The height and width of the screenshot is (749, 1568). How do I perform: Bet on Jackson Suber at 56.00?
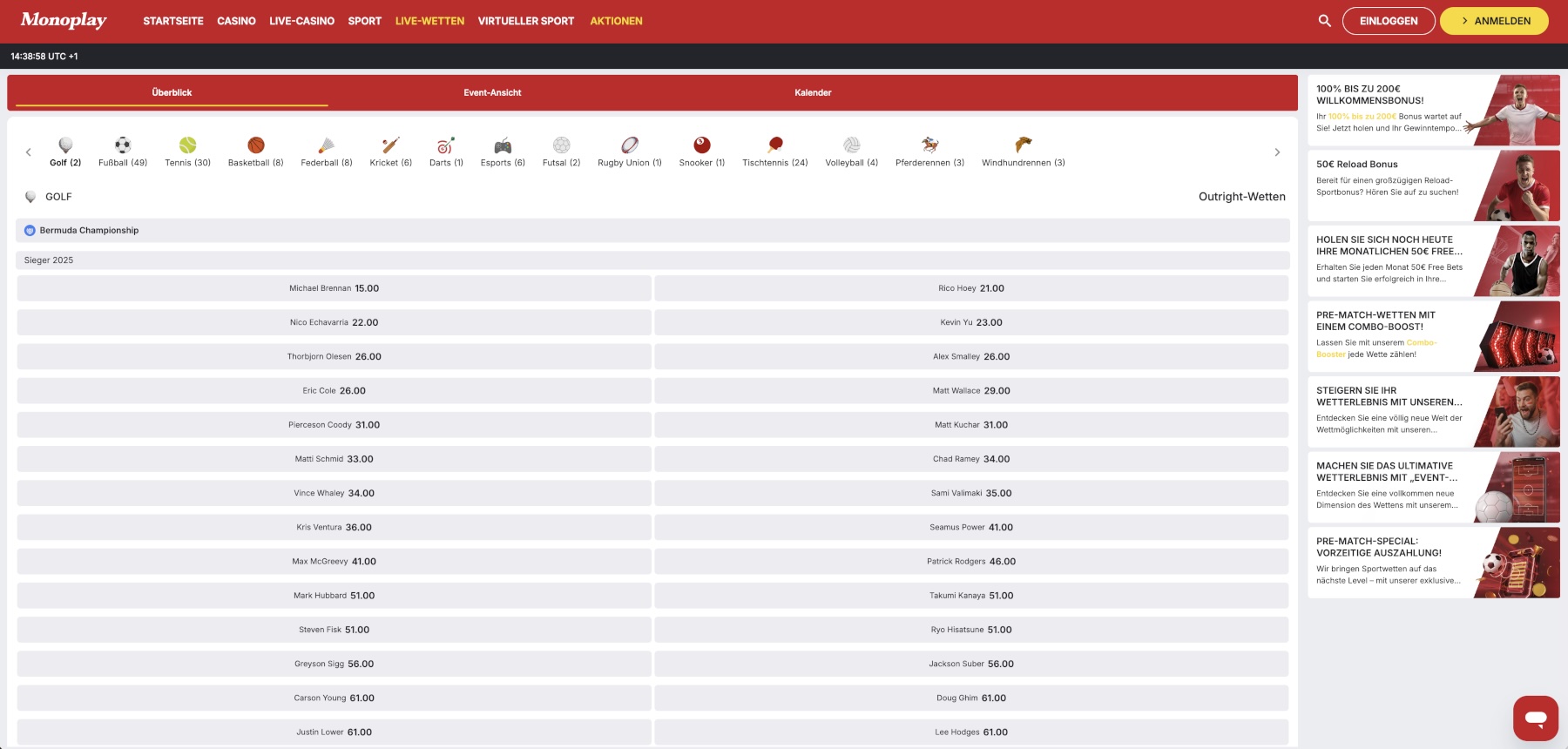click(971, 664)
